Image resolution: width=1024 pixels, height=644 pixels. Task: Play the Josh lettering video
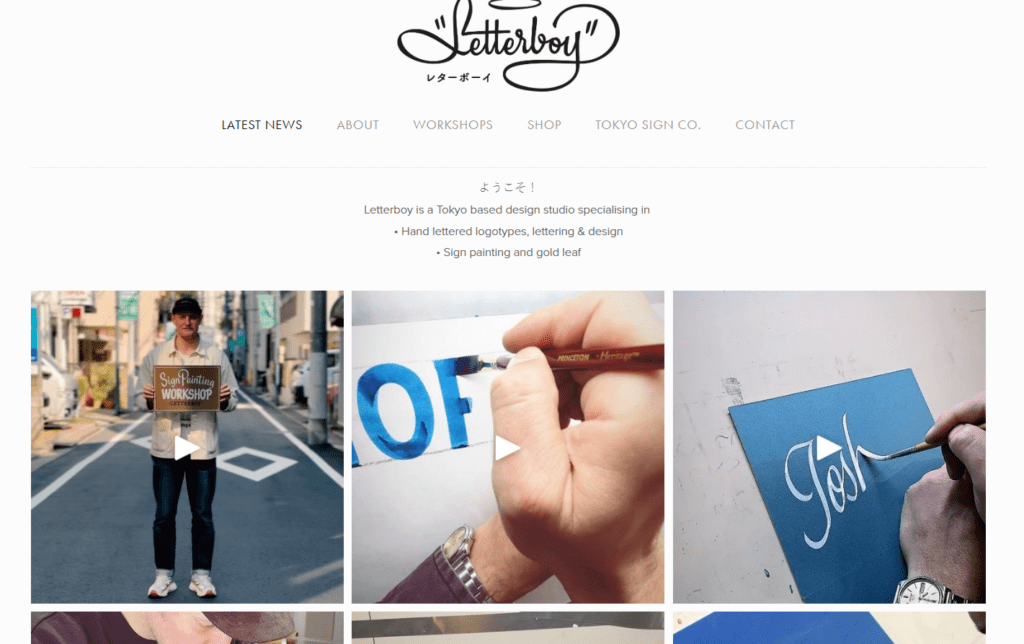829,448
